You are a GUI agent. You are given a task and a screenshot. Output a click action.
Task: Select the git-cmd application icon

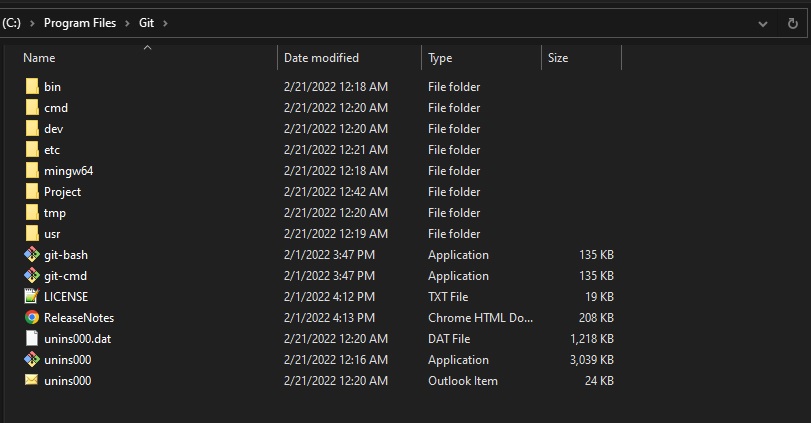(x=31, y=276)
